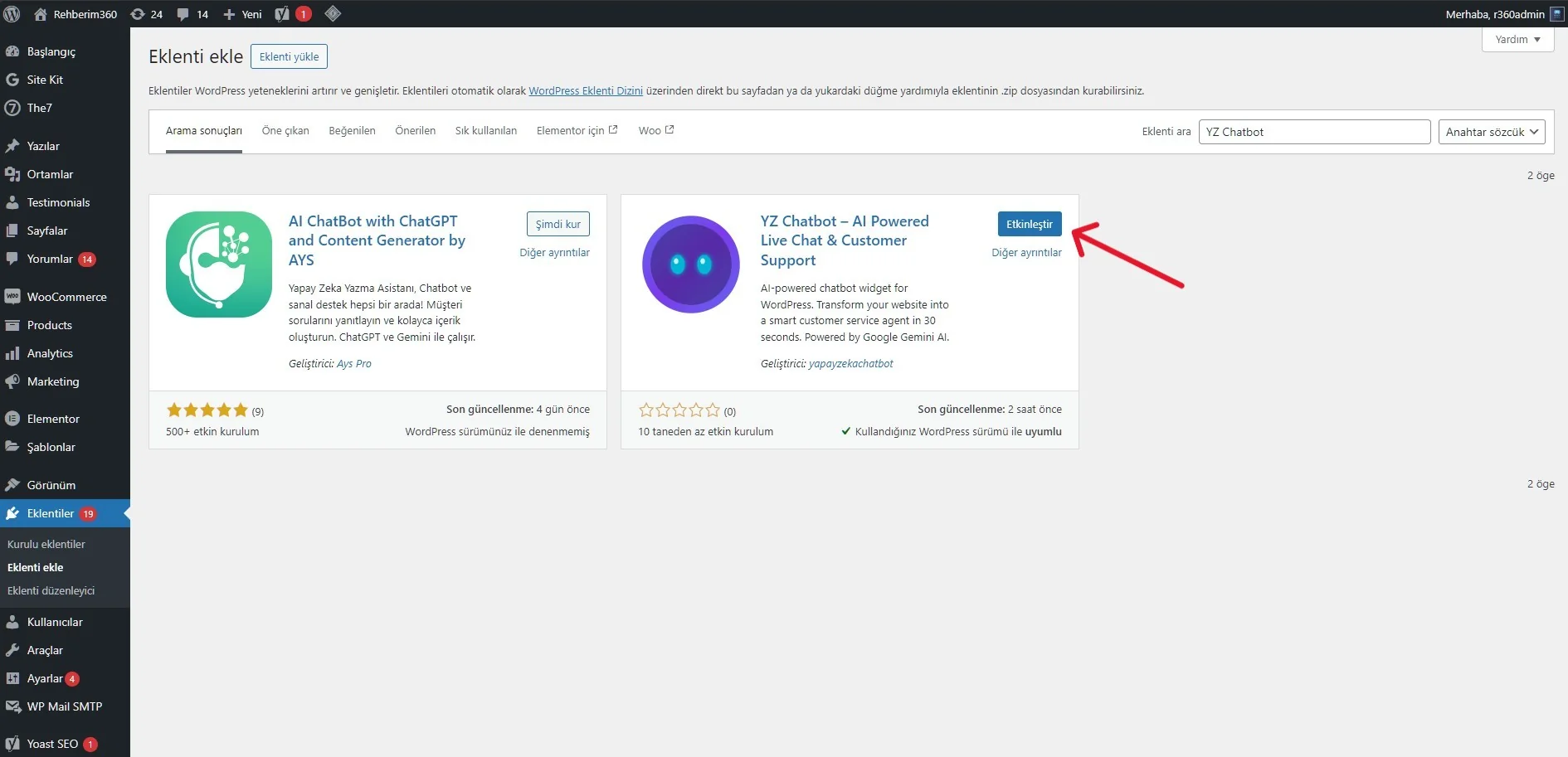Open the WordPress Eklenti Dizini link
Image resolution: width=1568 pixels, height=757 pixels.
[x=585, y=91]
